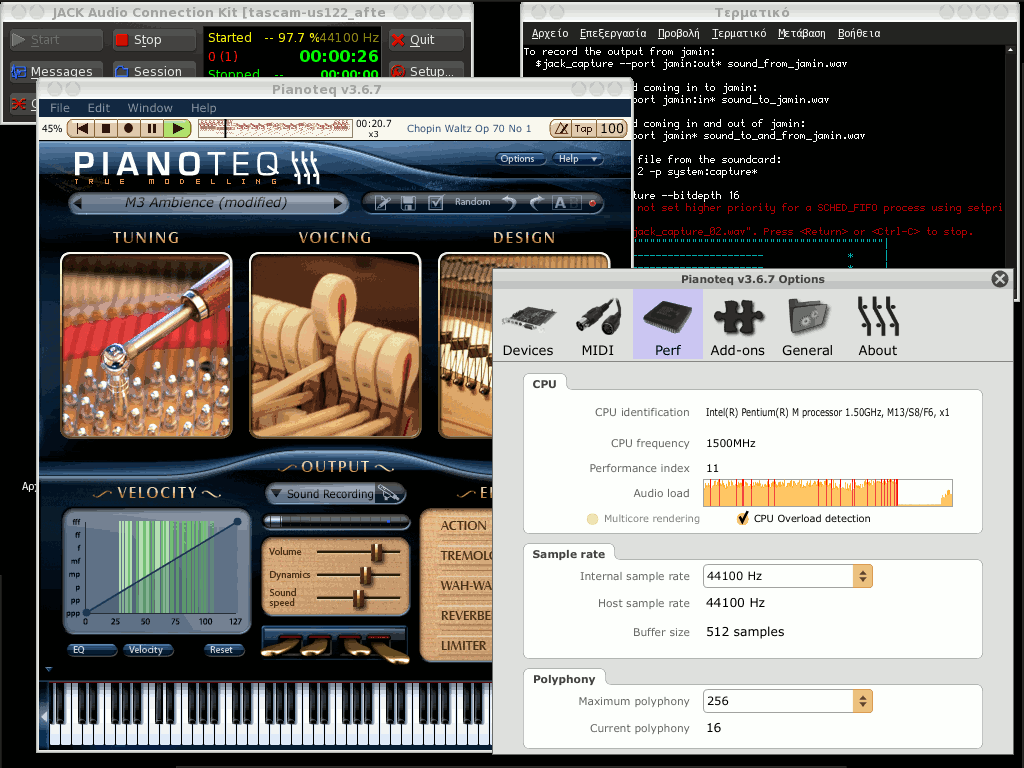The image size is (1024, 768).
Task: Click the tempo value field showing 100
Action: pyautogui.click(x=612, y=129)
